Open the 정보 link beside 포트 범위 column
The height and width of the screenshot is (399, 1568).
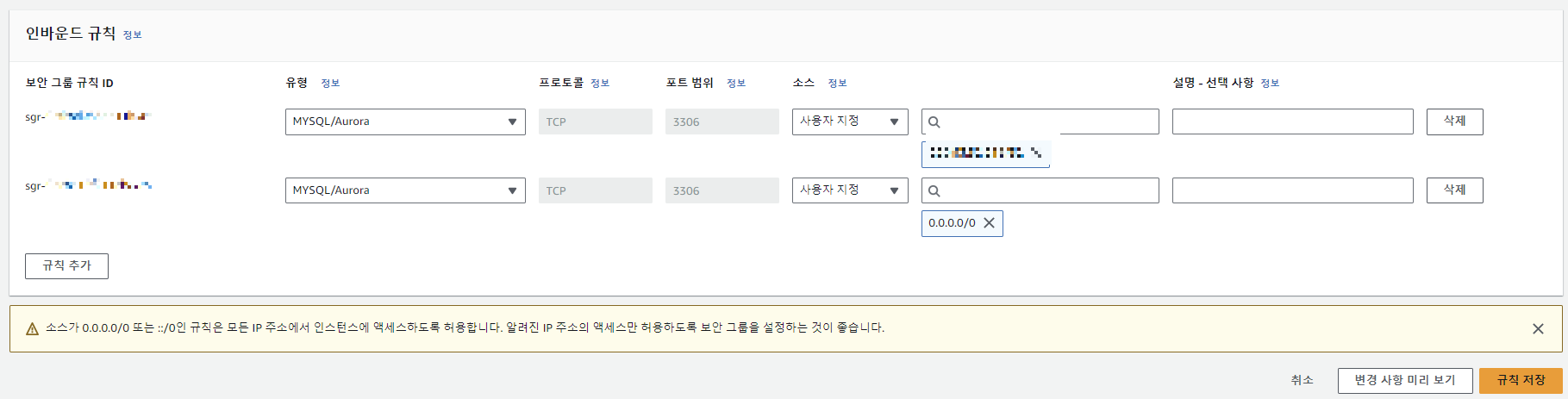[x=736, y=83]
